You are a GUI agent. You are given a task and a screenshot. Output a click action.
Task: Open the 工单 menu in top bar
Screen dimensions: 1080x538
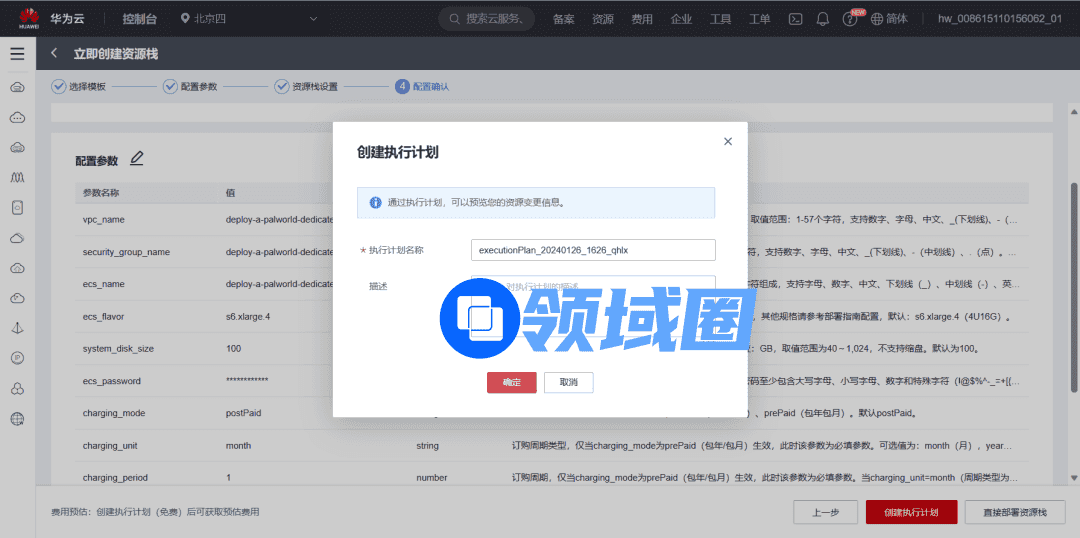pos(760,19)
